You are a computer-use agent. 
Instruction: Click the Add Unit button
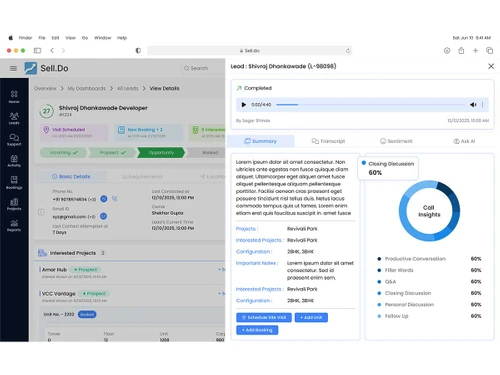311,317
